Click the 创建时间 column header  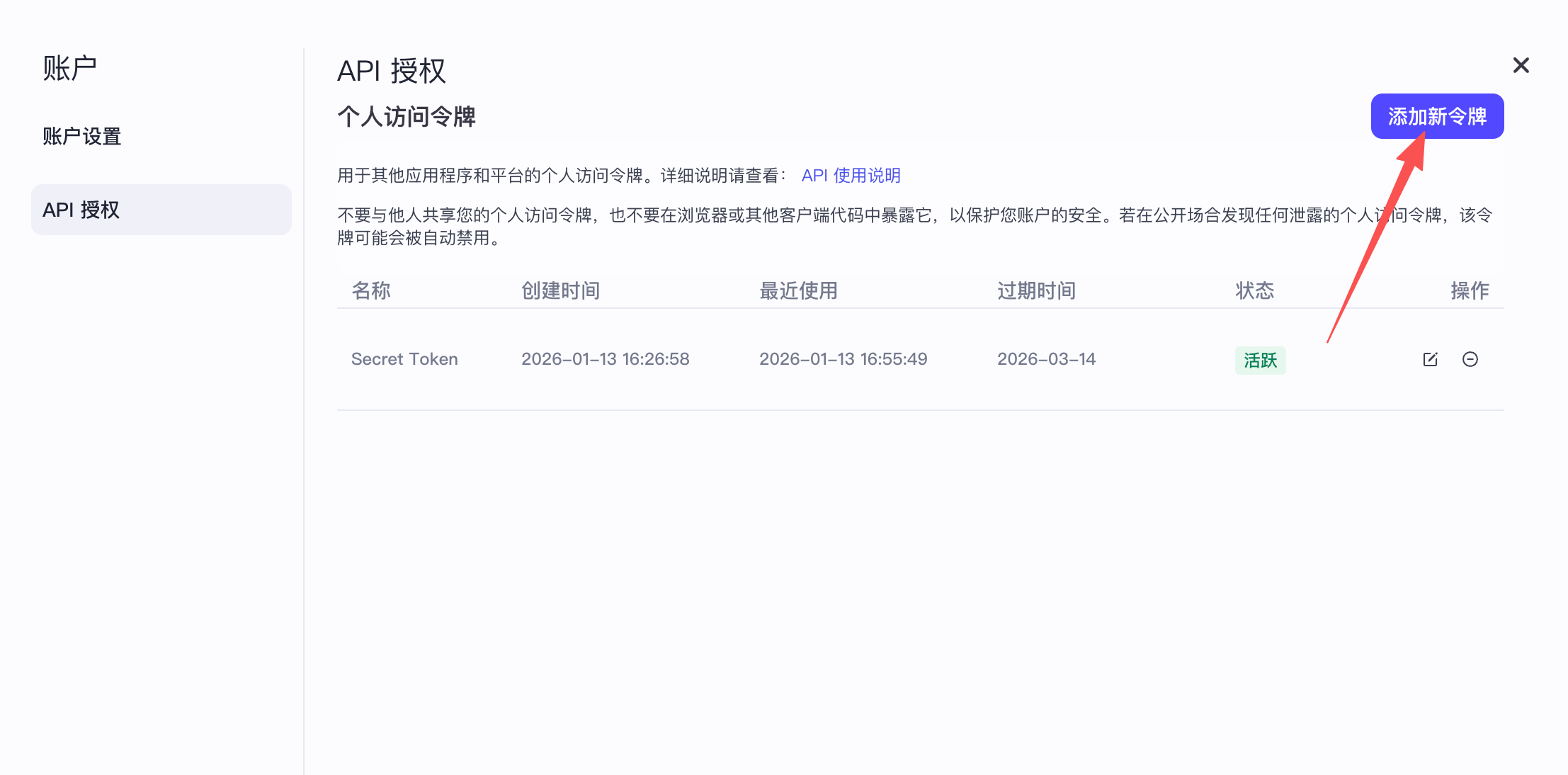tap(560, 290)
